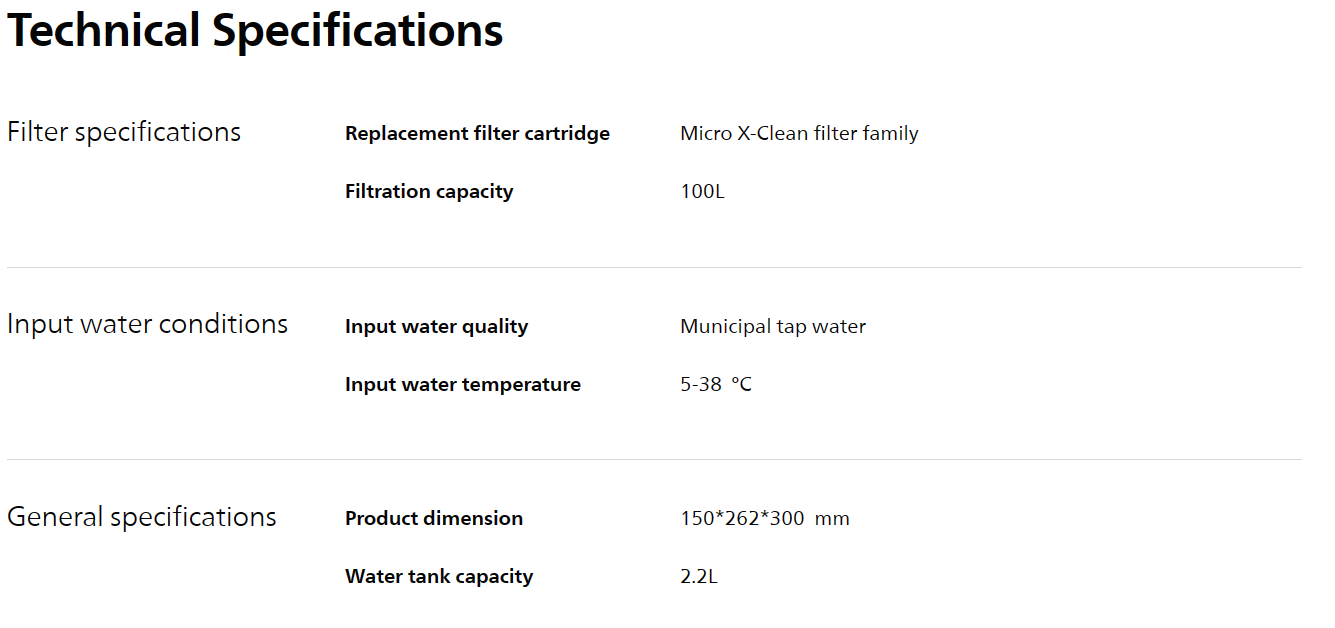
Task: Select the Micro X-Clean filter family text
Action: pos(799,133)
